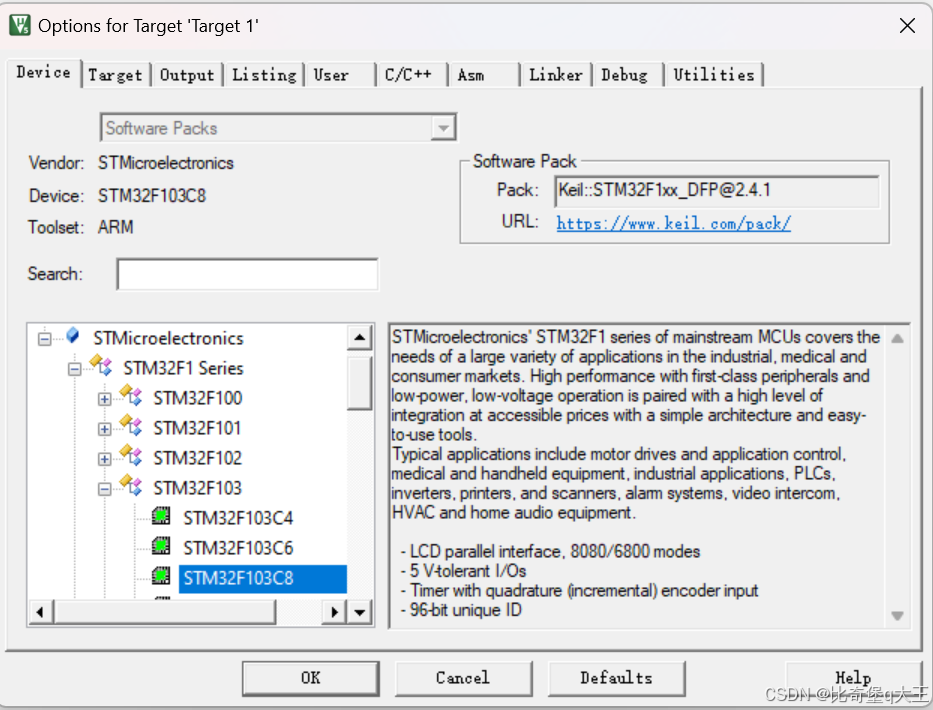Click the chip icon beside STM32F103C8
Screen dimensions: 933x710
coord(161,575)
